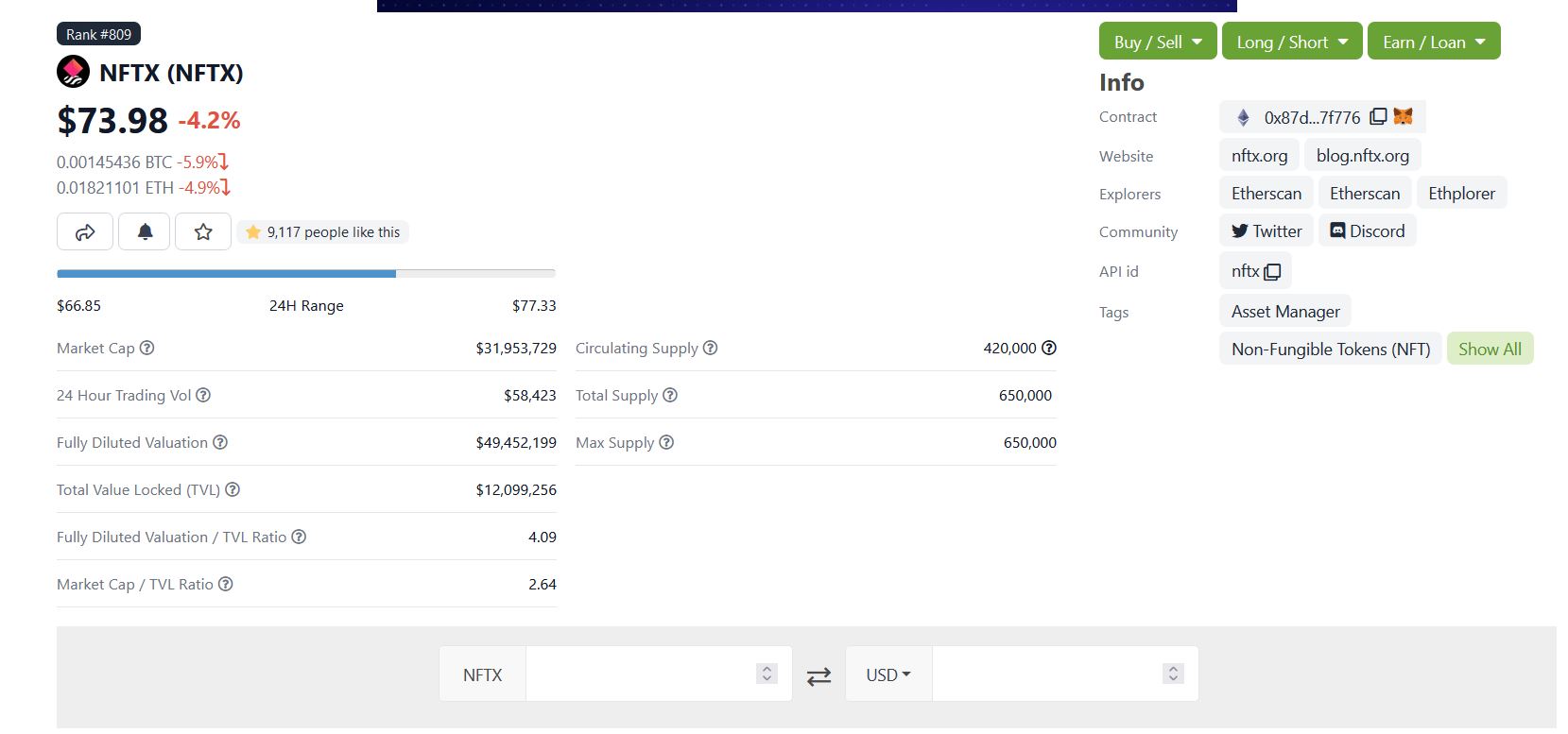This screenshot has width=1568, height=734.
Task: Open the USD currency selector
Action: (888, 674)
